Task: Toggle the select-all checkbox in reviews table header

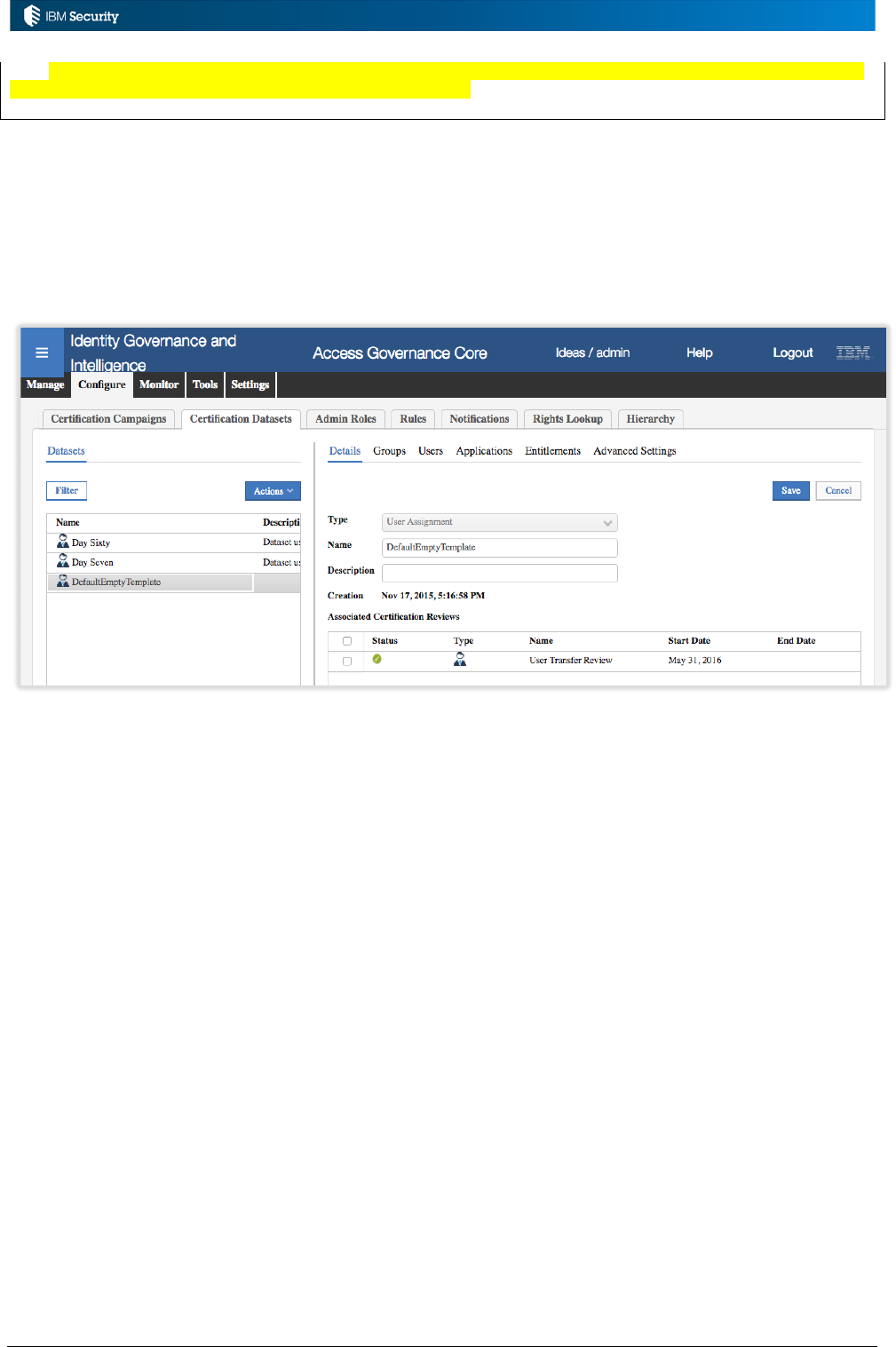Action: [x=347, y=641]
